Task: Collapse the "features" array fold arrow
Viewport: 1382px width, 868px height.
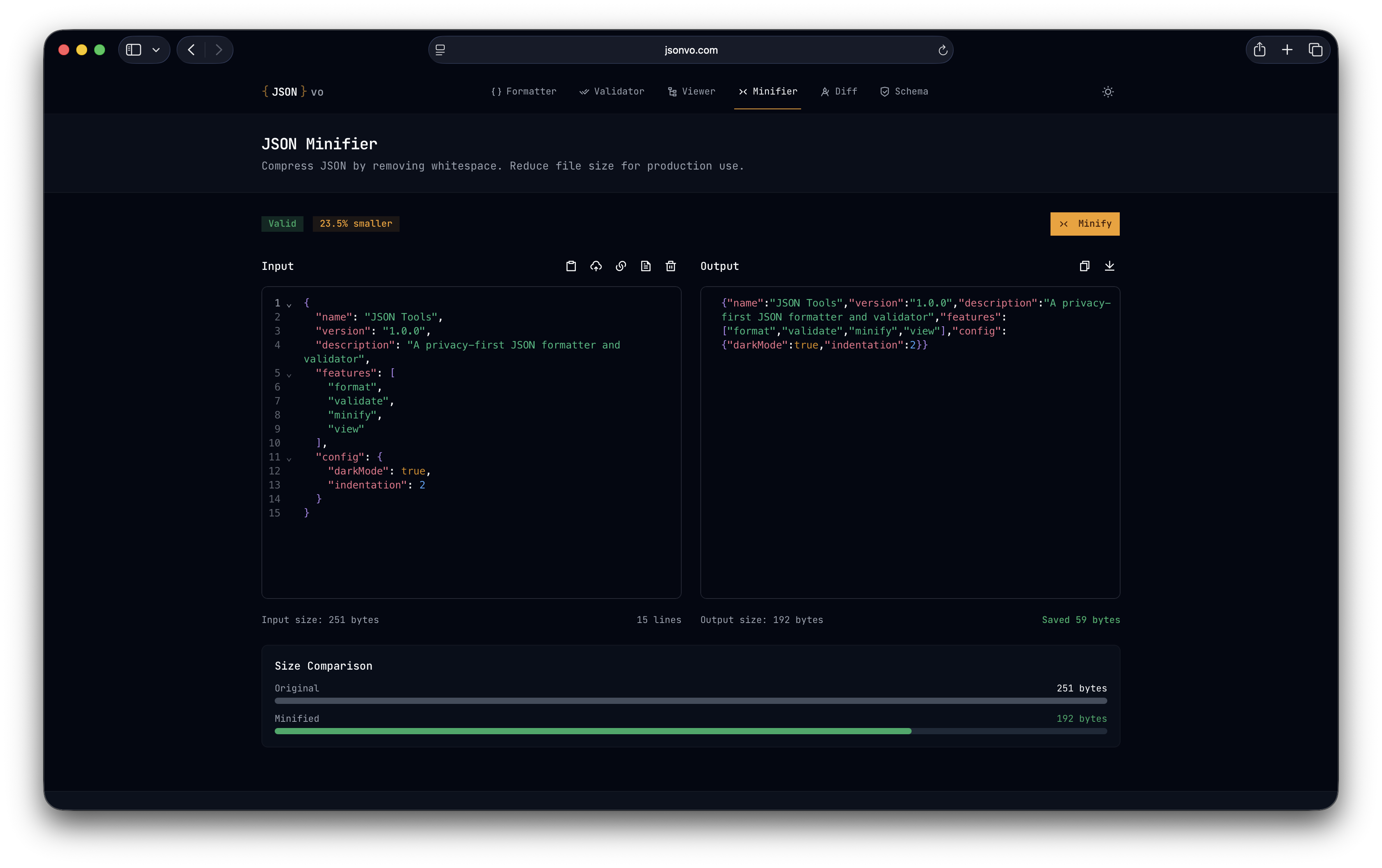Action: (x=289, y=374)
